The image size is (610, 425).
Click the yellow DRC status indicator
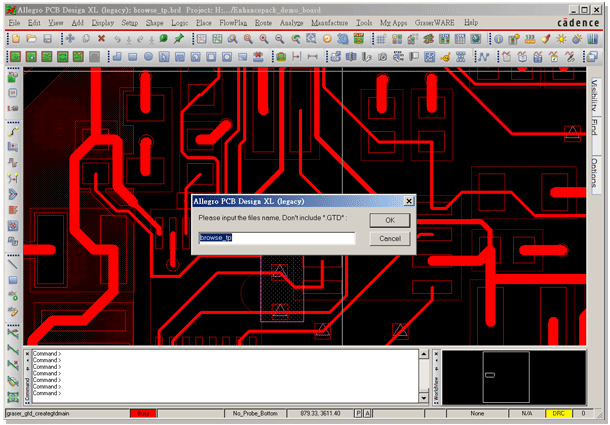tap(558, 413)
